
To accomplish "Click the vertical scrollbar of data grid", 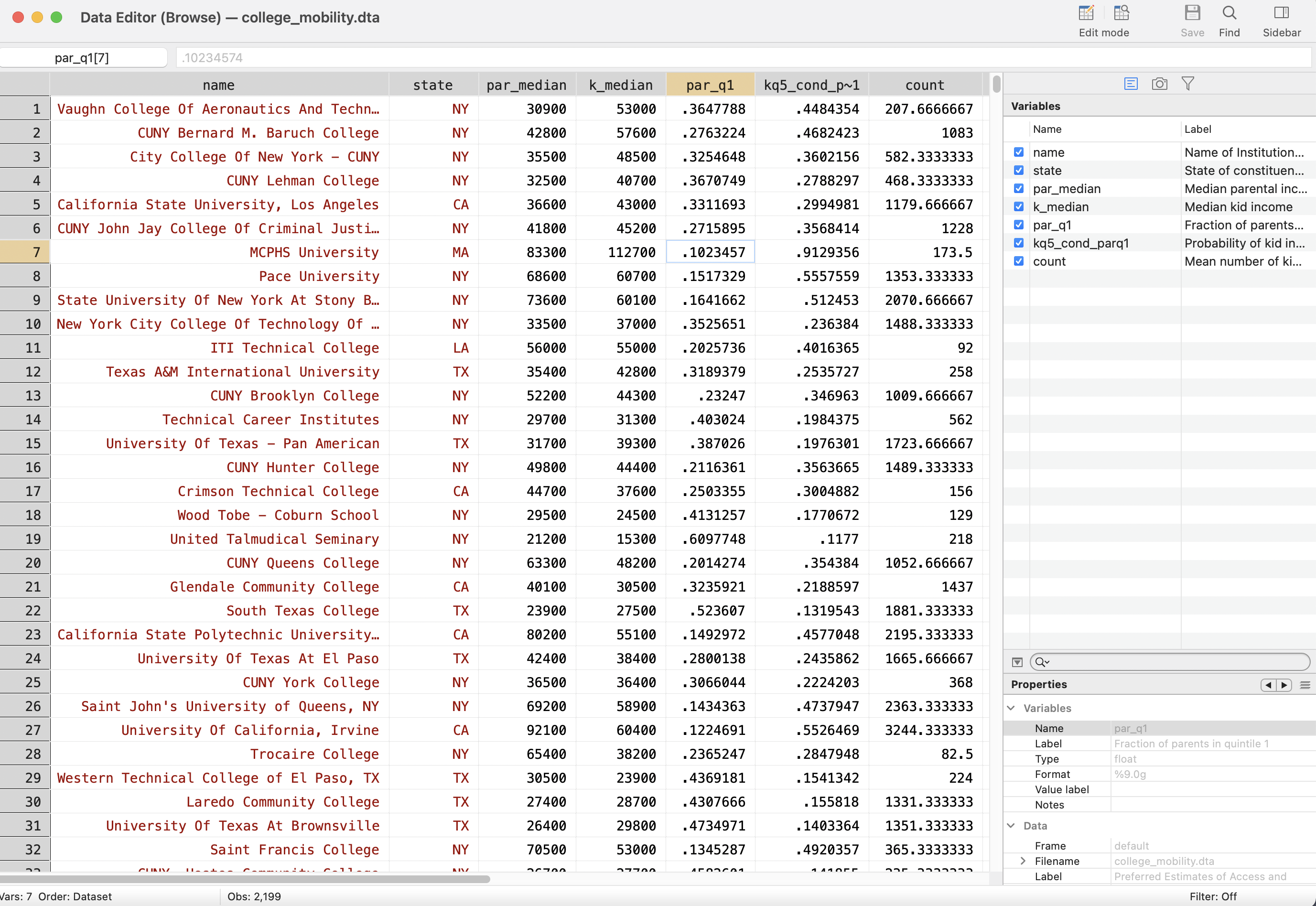I will pyautogui.click(x=996, y=85).
